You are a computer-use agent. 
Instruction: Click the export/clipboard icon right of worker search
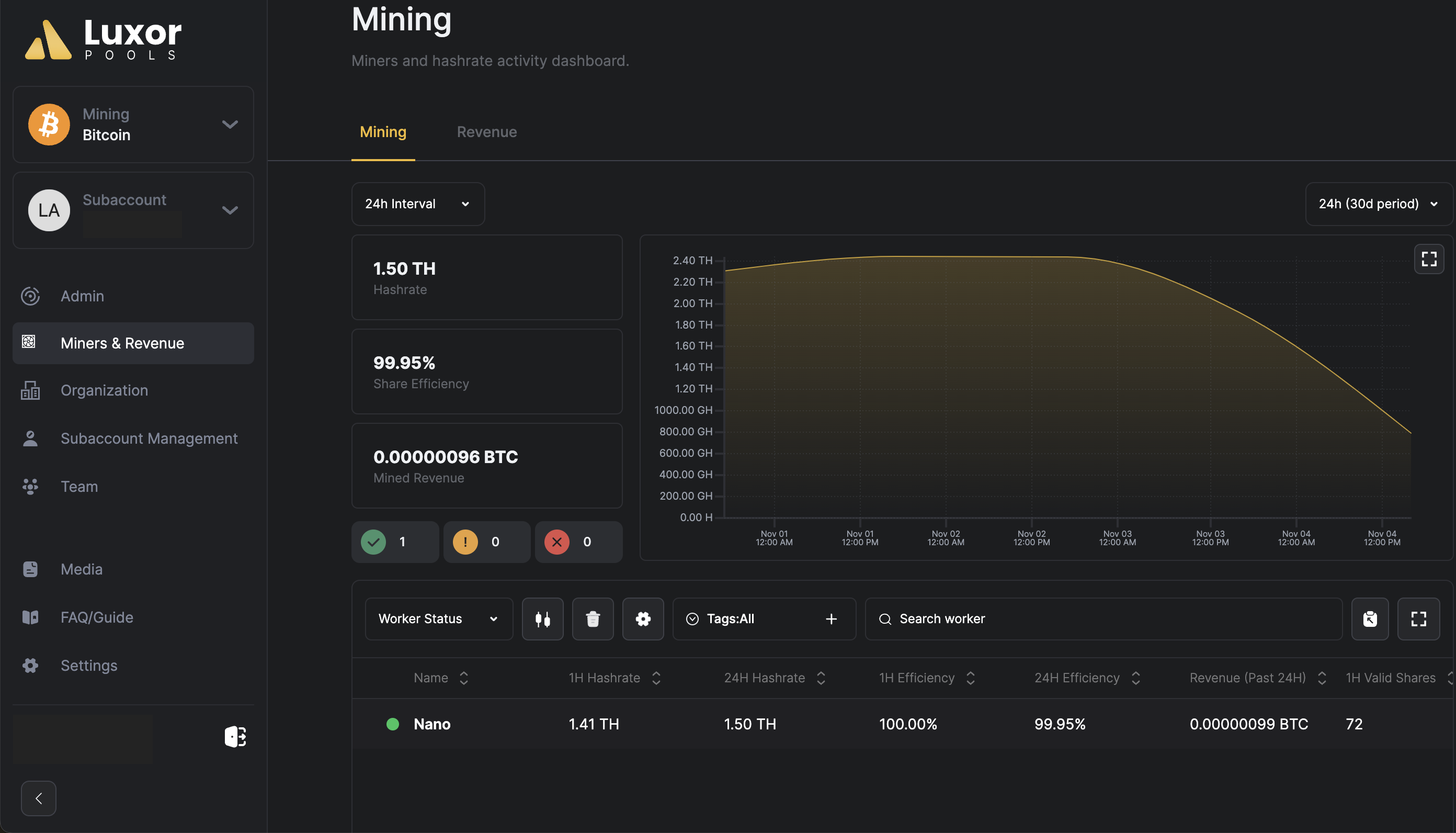[x=1370, y=618]
